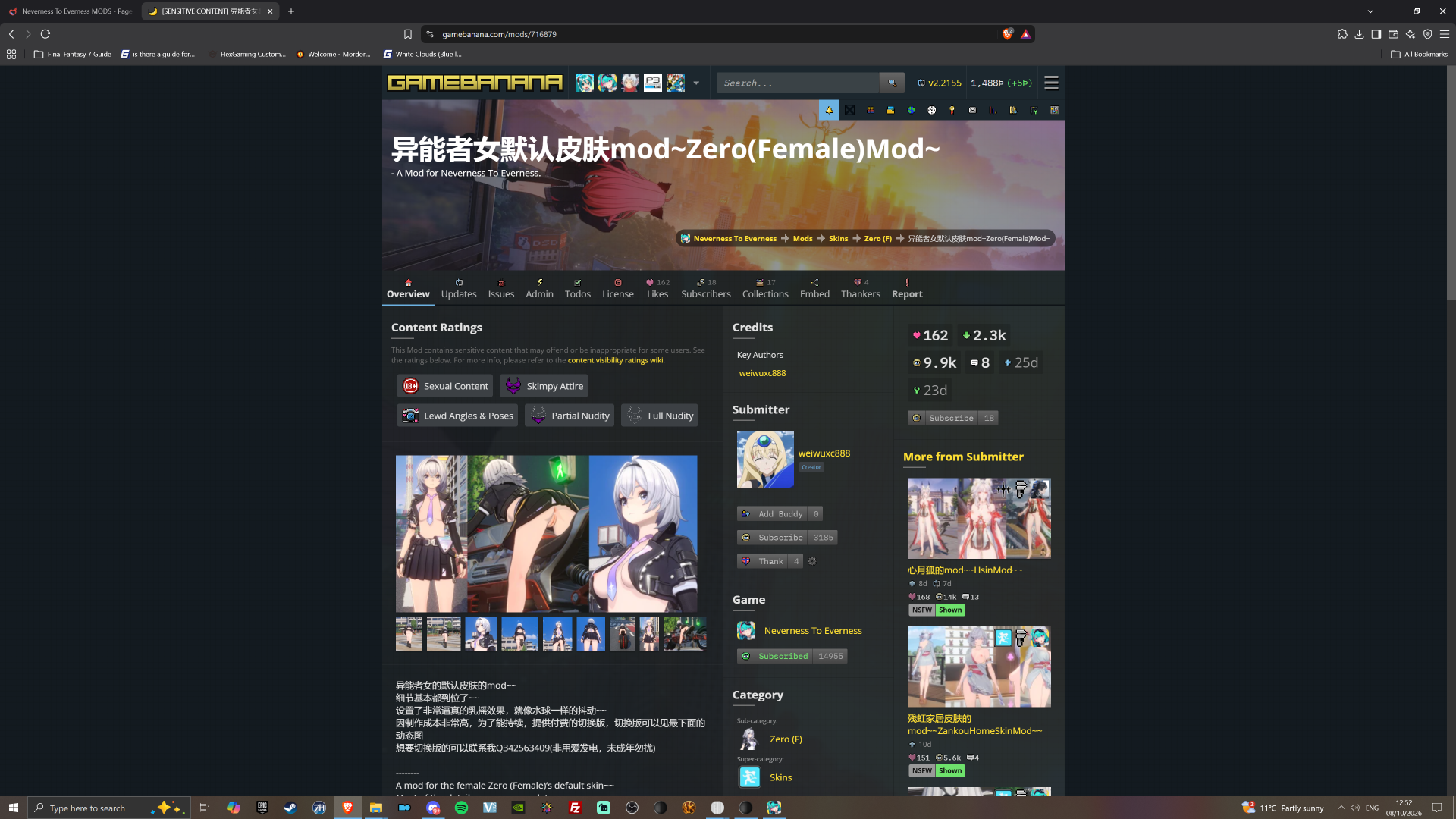Open the weiwuxc888 key author link
The height and width of the screenshot is (819, 1456).
(762, 373)
